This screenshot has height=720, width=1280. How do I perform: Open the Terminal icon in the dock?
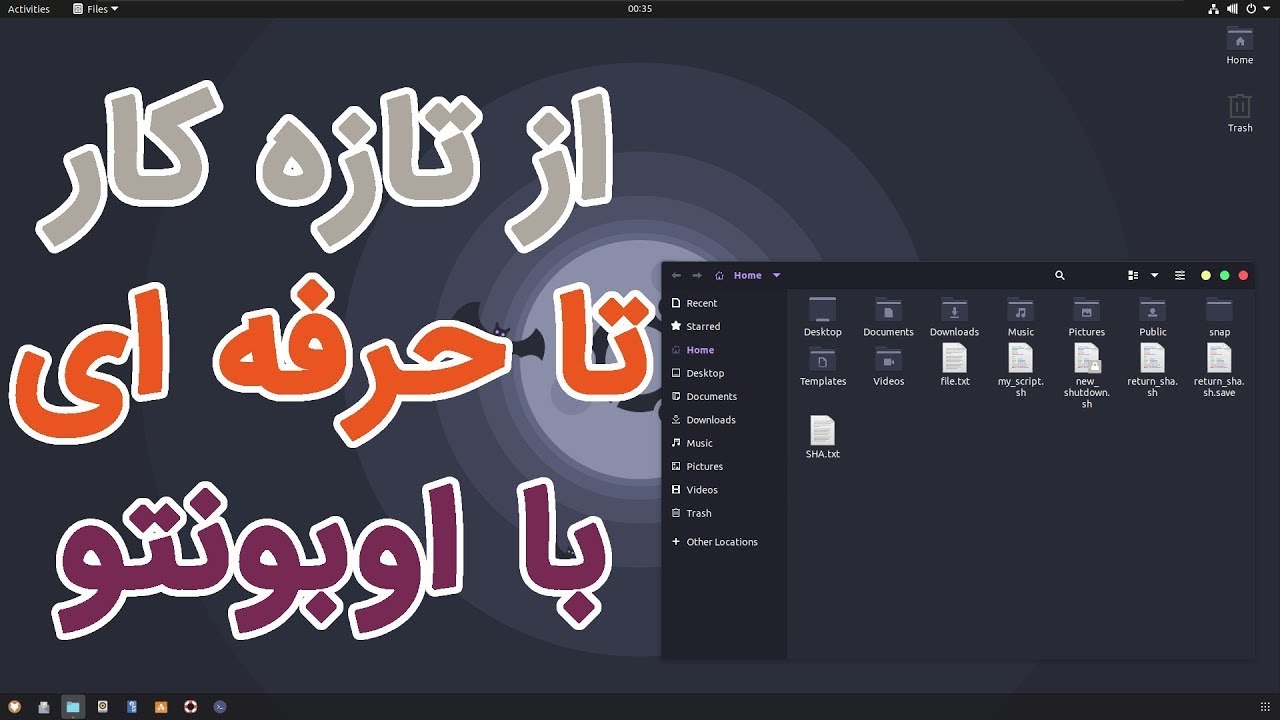pos(220,707)
